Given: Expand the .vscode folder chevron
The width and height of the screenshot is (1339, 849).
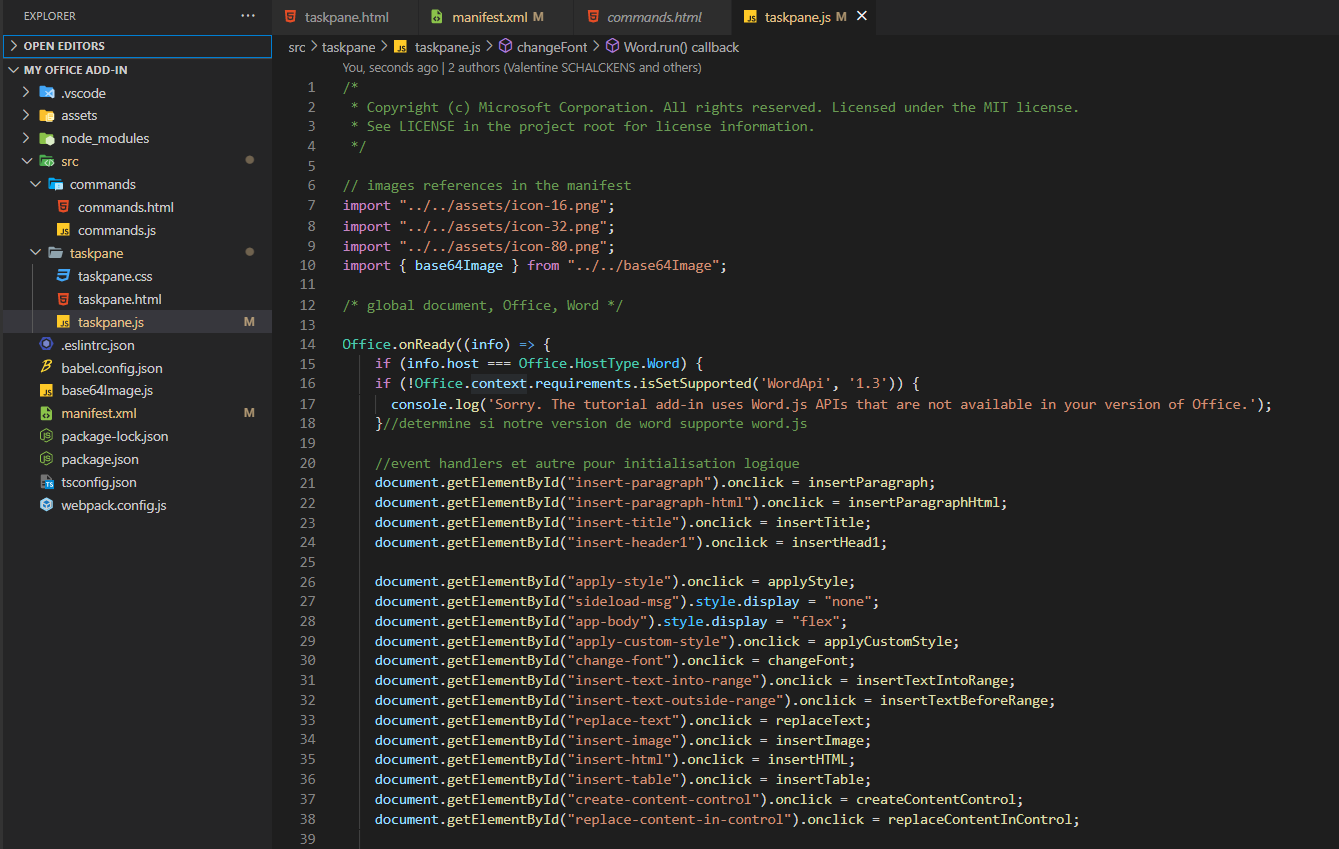Looking at the screenshot, I should [26, 93].
